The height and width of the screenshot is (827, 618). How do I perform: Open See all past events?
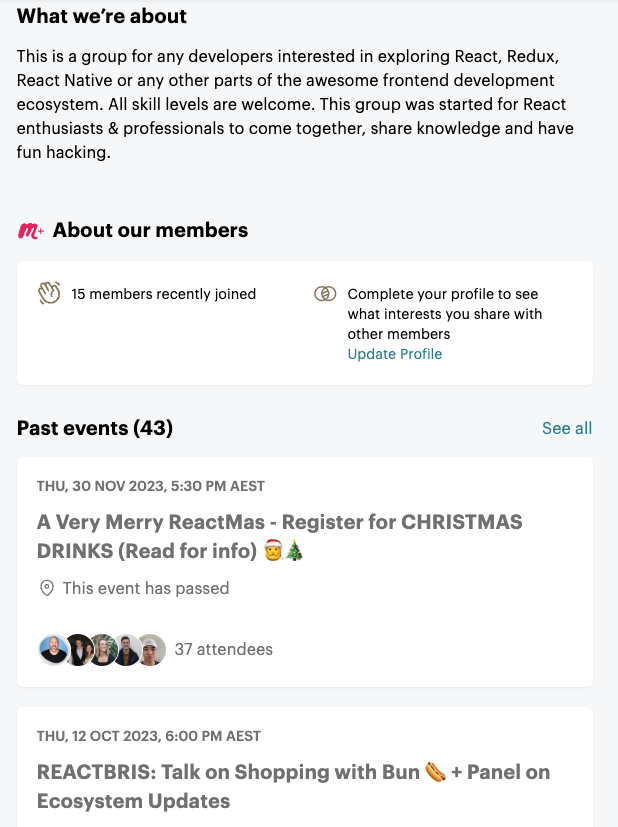point(566,428)
